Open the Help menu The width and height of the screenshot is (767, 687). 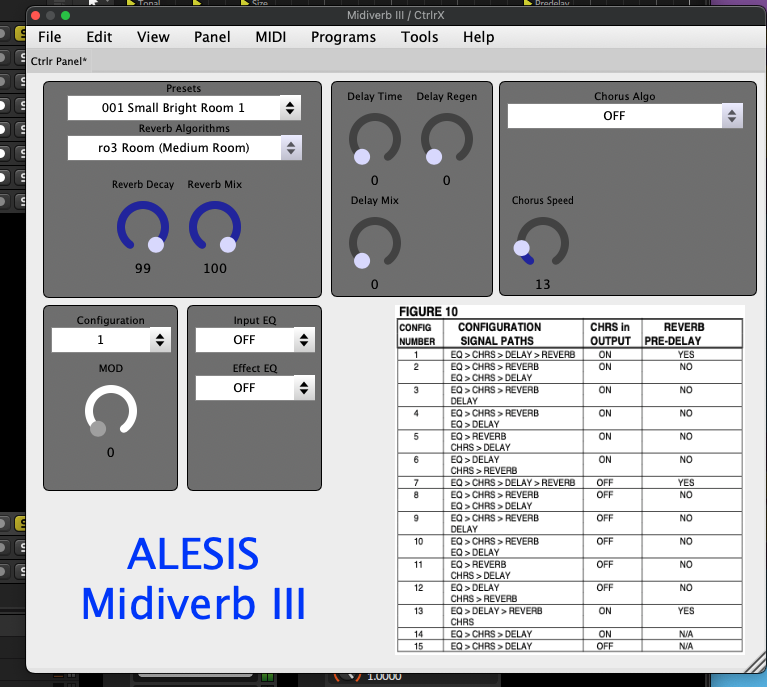pos(478,37)
